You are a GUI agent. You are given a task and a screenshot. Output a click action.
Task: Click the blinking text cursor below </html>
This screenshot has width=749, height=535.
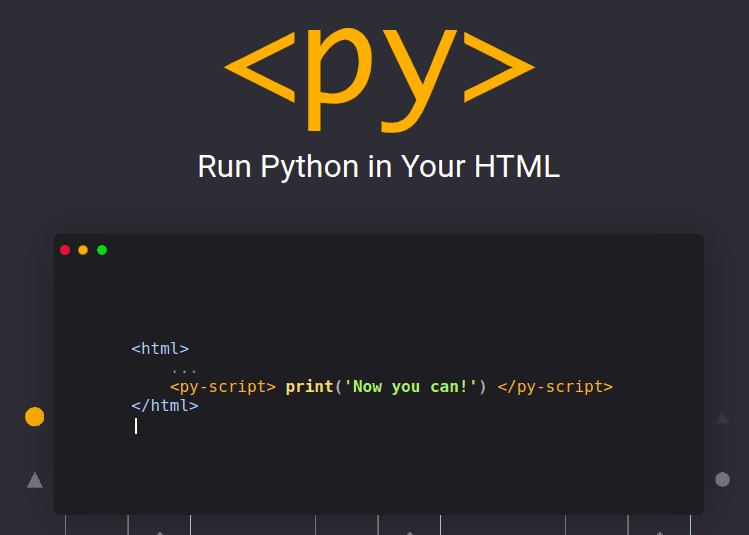pos(136,426)
